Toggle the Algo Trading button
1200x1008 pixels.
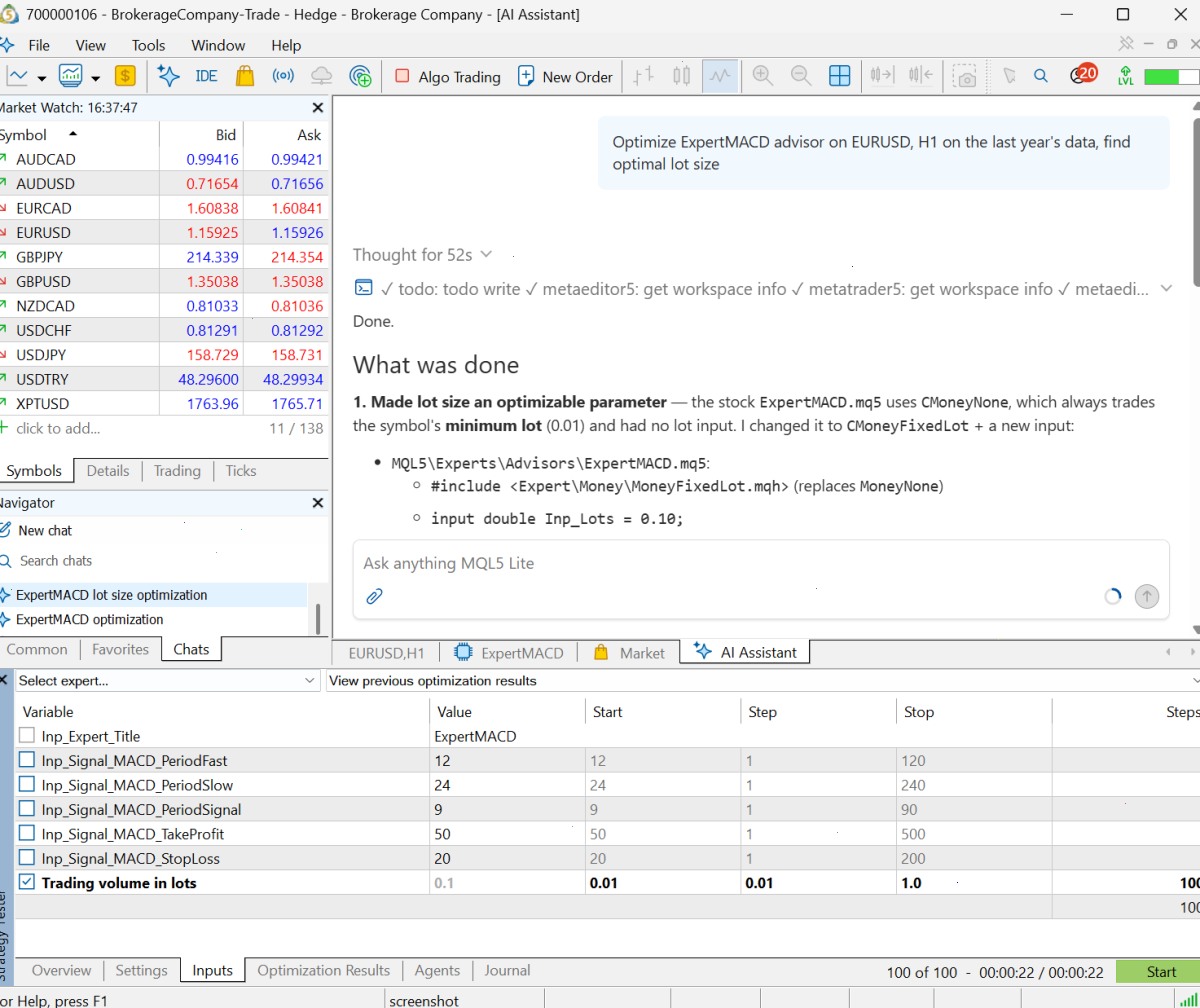(x=447, y=76)
